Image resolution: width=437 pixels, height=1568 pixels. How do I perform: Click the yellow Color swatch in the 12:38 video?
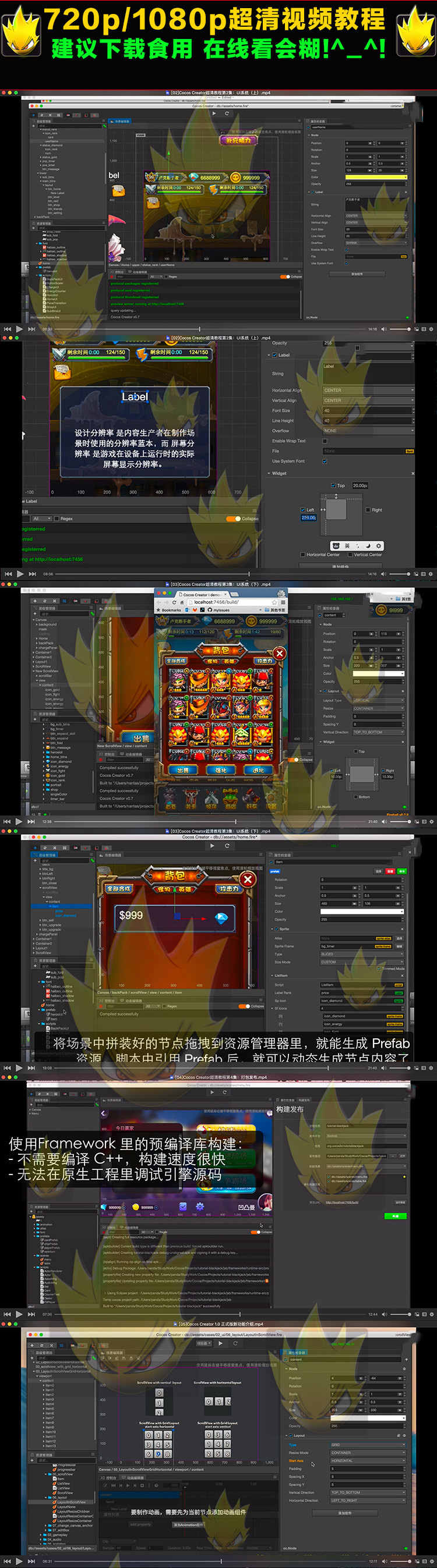point(379,674)
